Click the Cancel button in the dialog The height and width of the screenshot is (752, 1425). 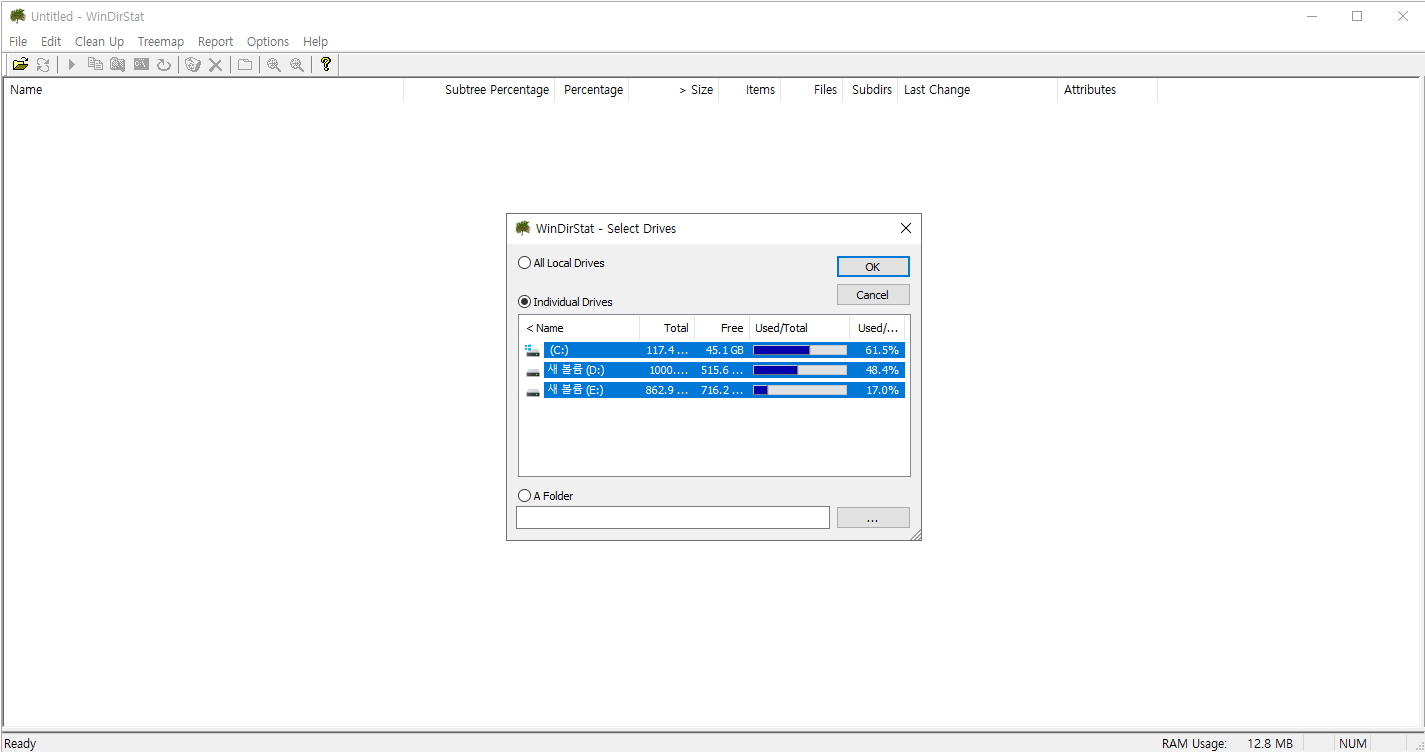[873, 295]
